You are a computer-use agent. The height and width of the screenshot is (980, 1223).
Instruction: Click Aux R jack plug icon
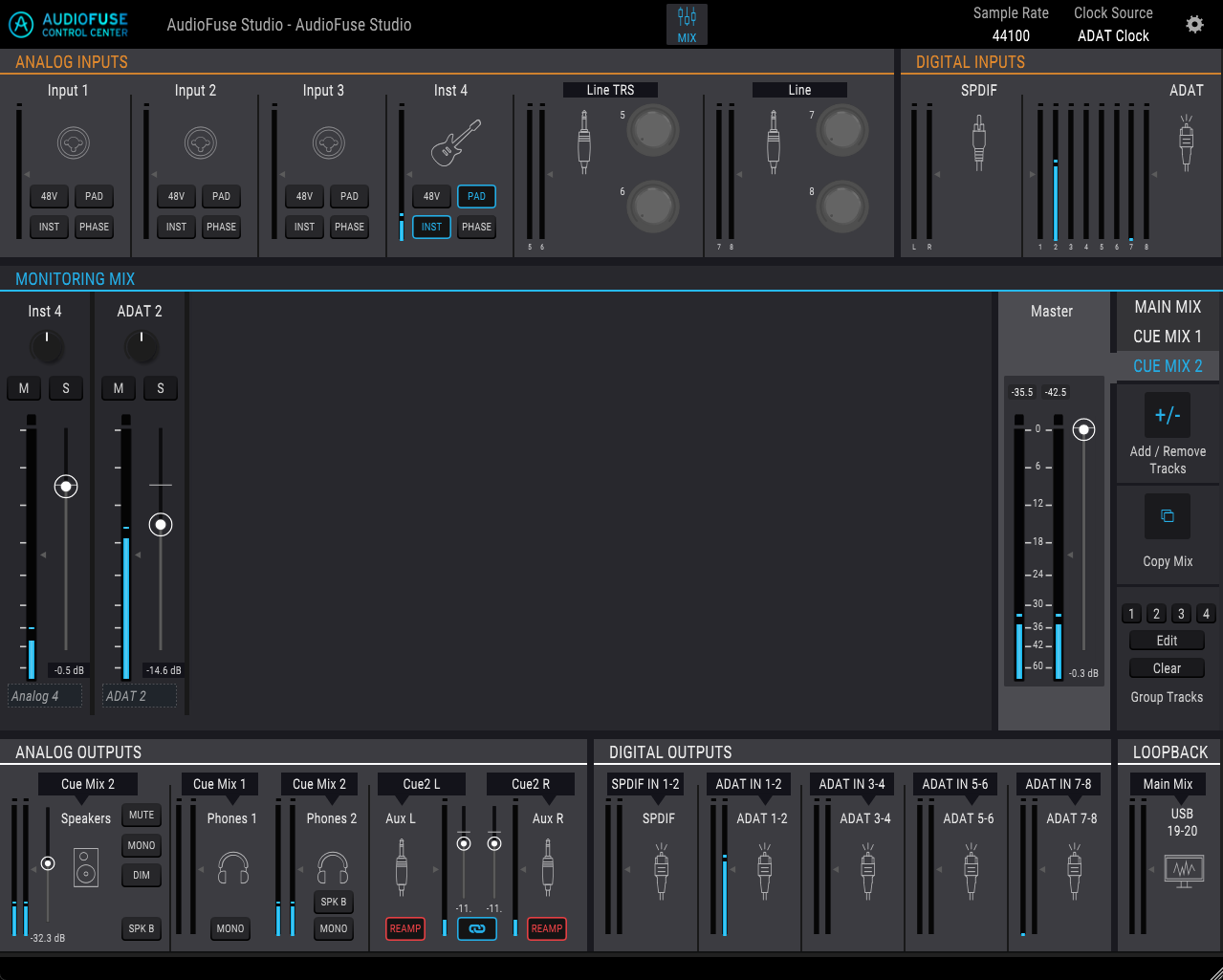tap(548, 866)
